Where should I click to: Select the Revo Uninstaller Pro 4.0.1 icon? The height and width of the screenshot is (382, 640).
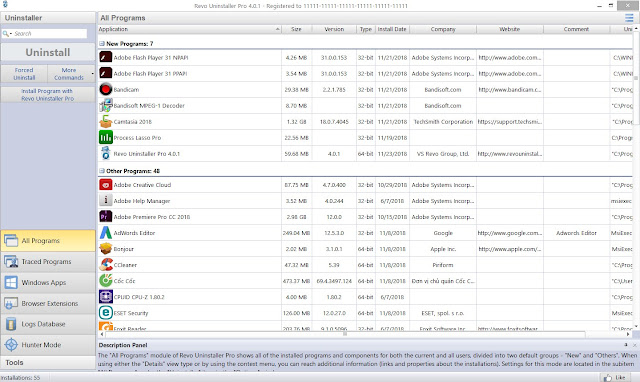pos(106,153)
